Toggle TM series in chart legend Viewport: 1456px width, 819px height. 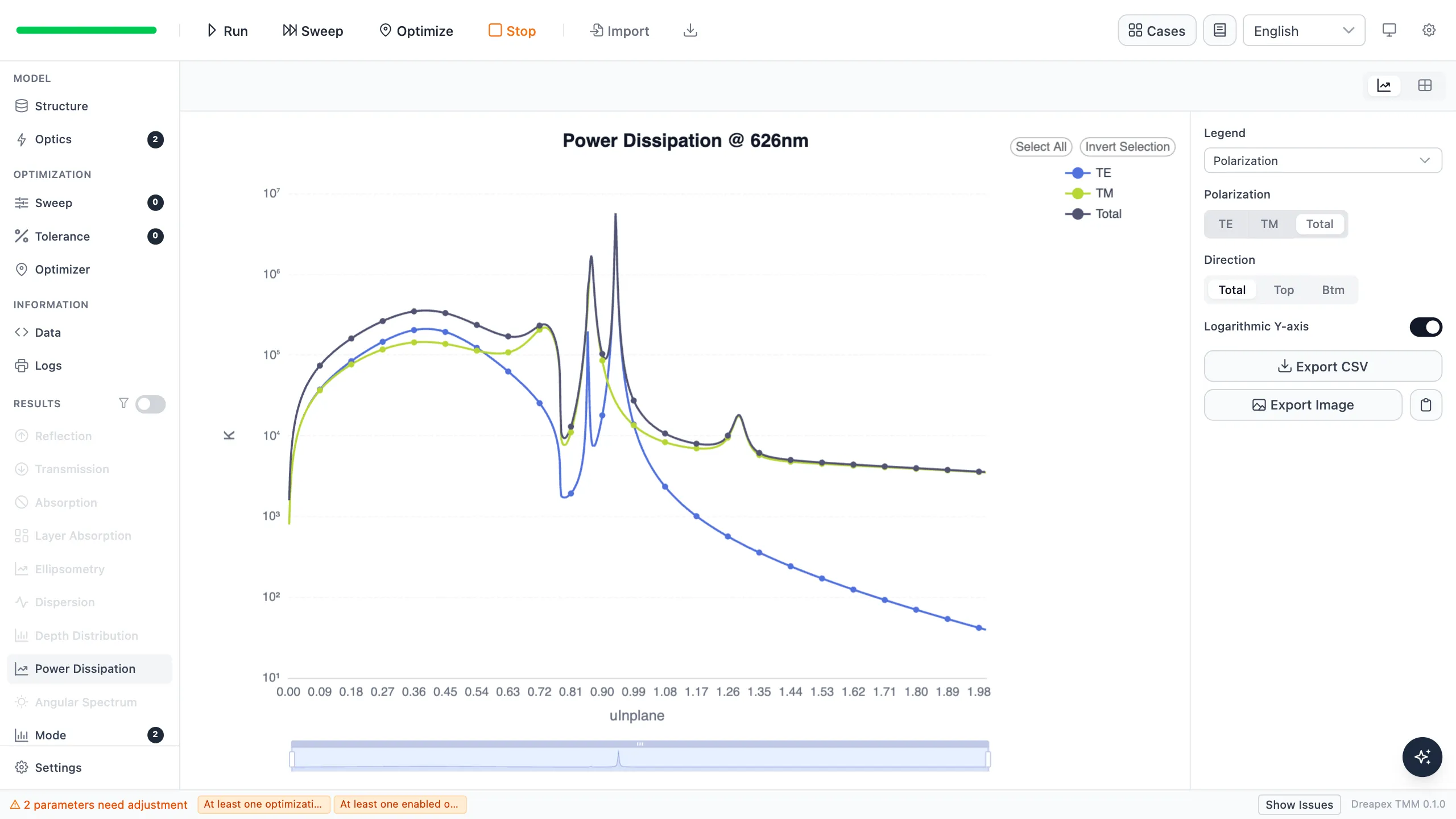tap(1089, 193)
